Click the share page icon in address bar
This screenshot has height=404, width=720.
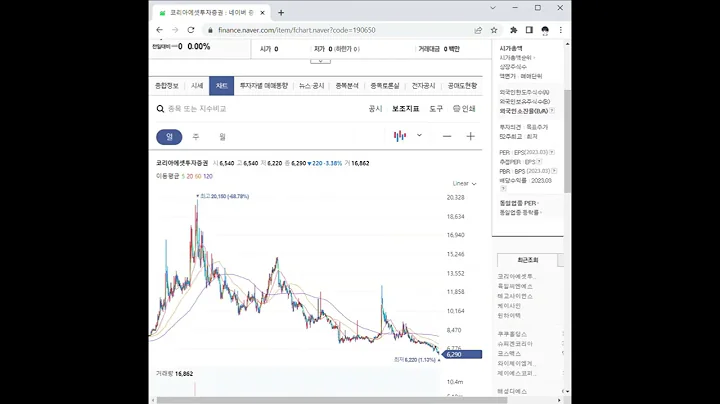click(478, 30)
